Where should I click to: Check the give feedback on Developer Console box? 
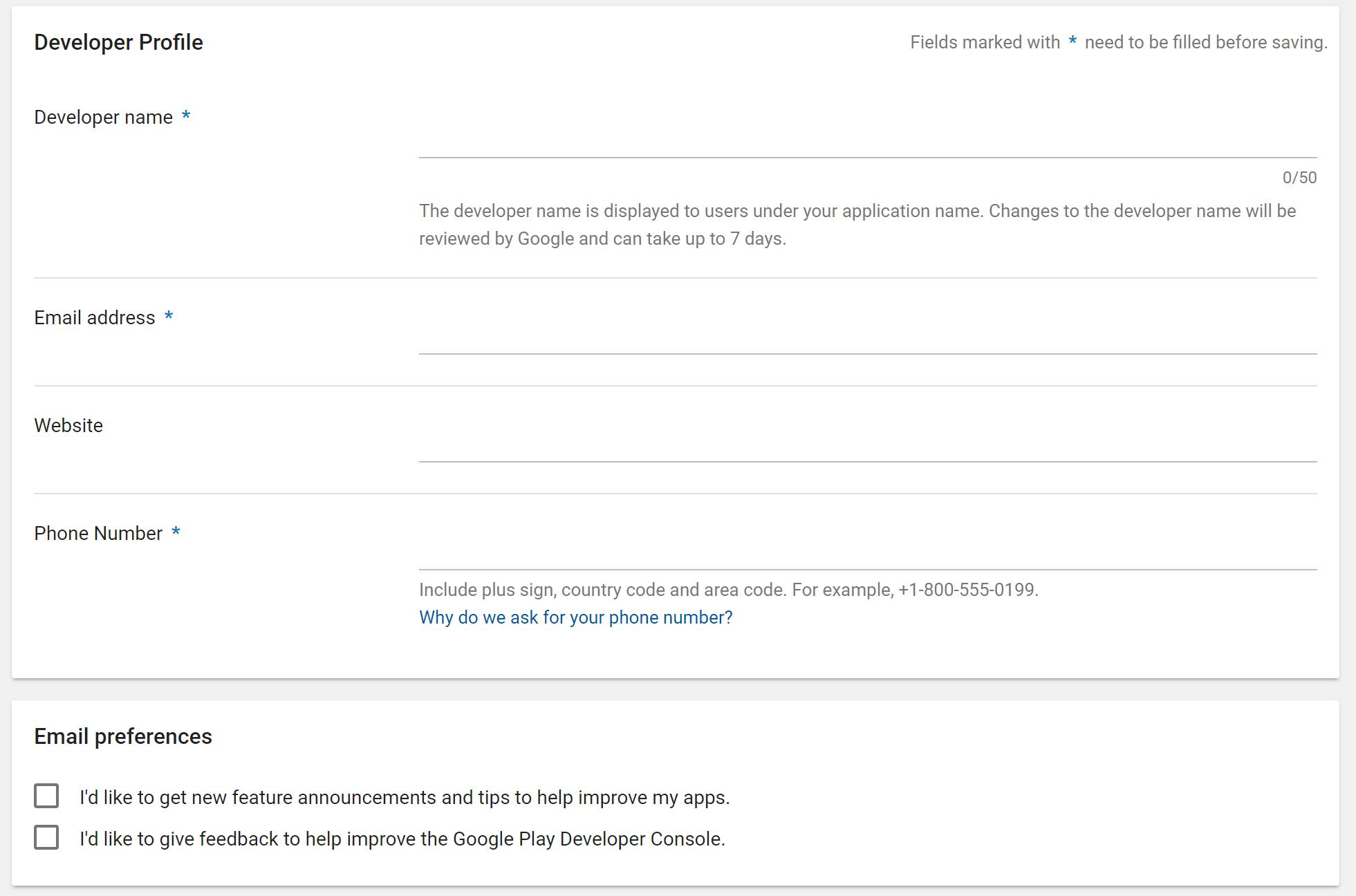point(46,837)
